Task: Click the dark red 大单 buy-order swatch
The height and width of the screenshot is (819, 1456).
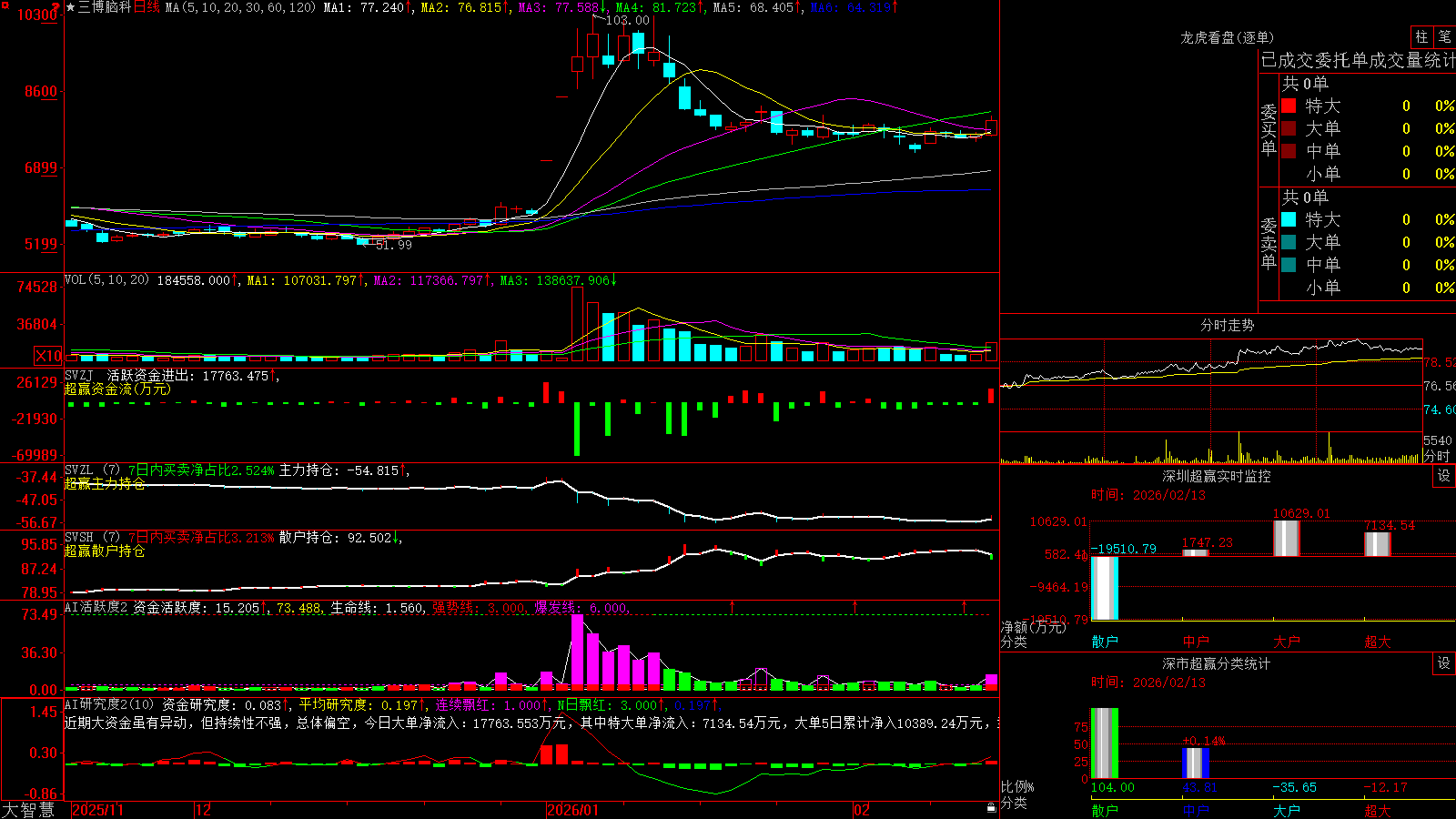Action: [1289, 128]
